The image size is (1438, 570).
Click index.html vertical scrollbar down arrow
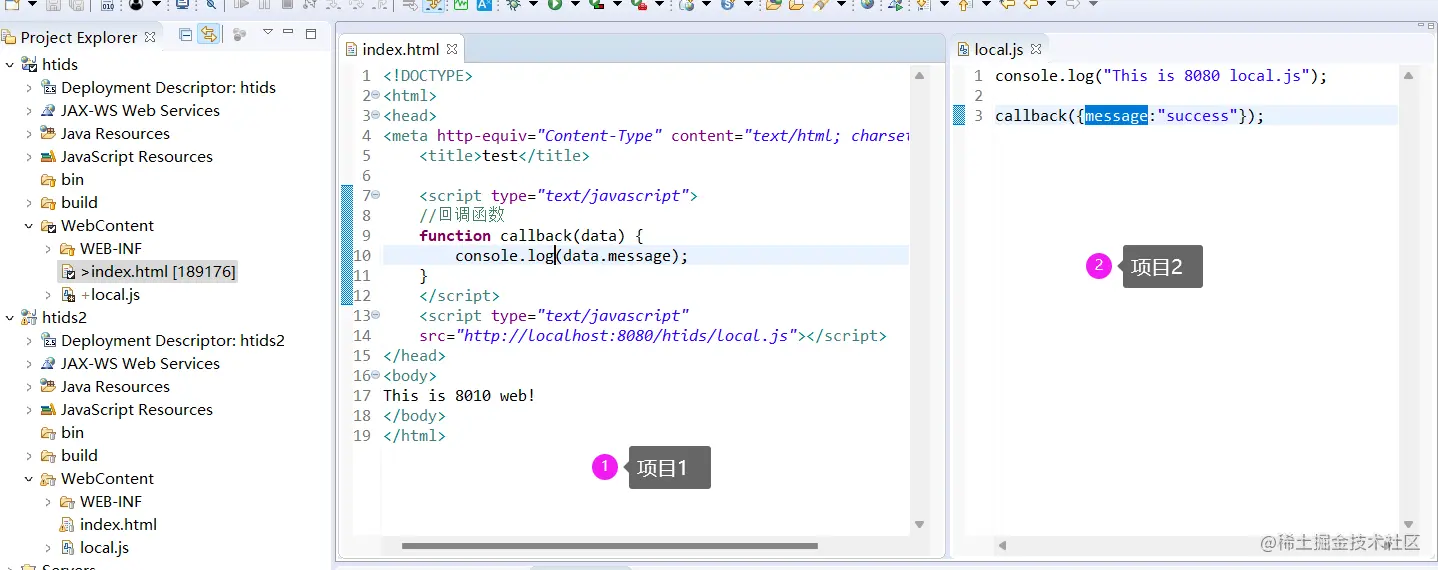point(919,525)
